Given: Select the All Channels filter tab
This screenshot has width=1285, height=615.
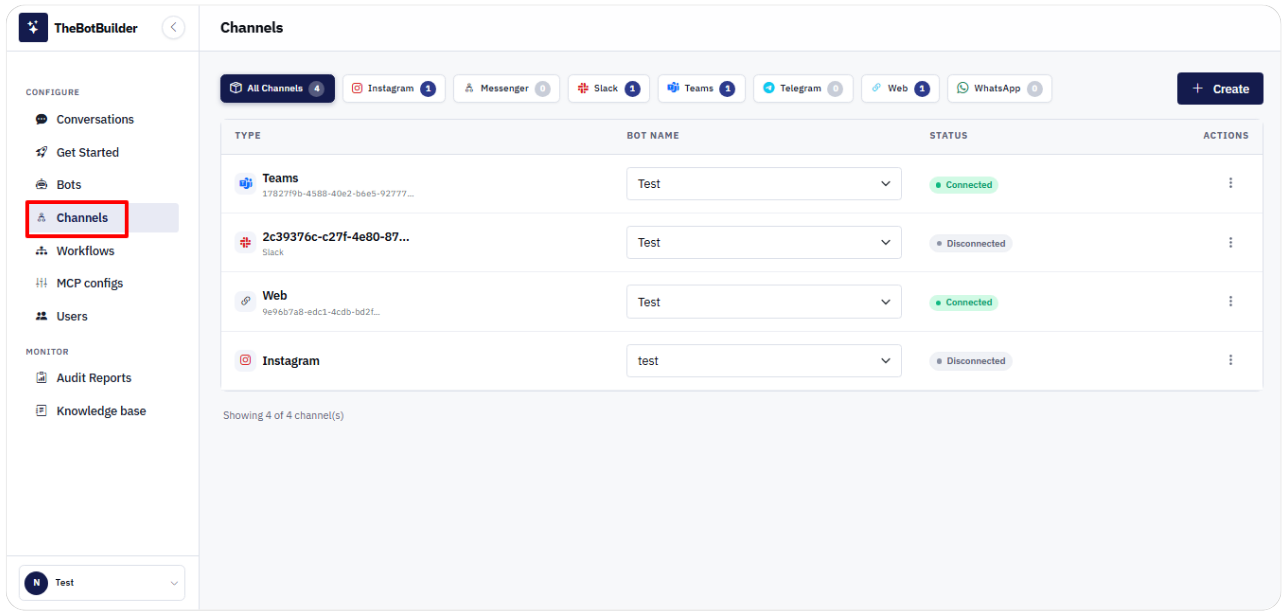Looking at the screenshot, I should click(x=277, y=88).
